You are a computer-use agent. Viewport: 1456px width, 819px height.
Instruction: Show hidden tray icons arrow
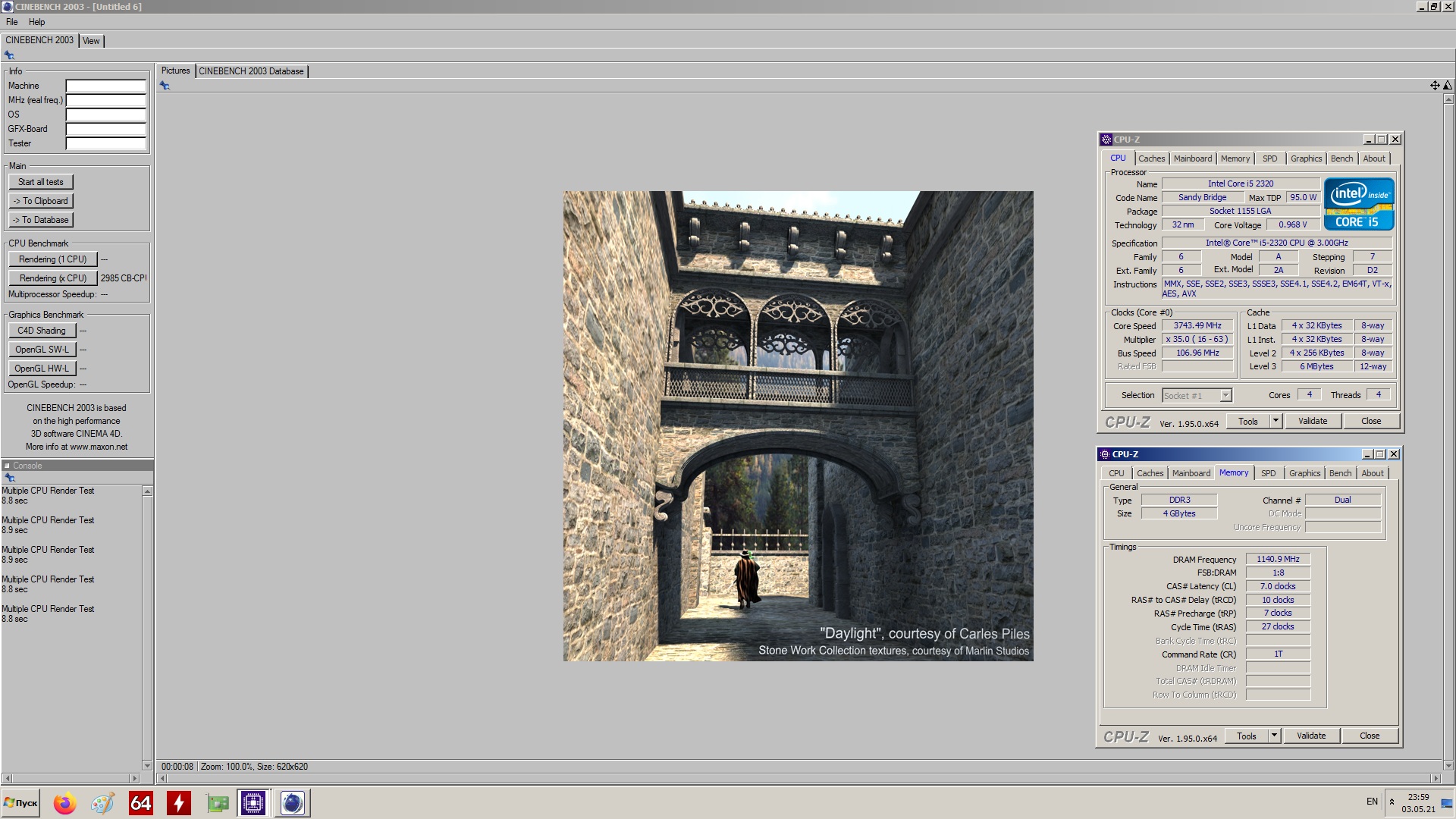[1392, 802]
